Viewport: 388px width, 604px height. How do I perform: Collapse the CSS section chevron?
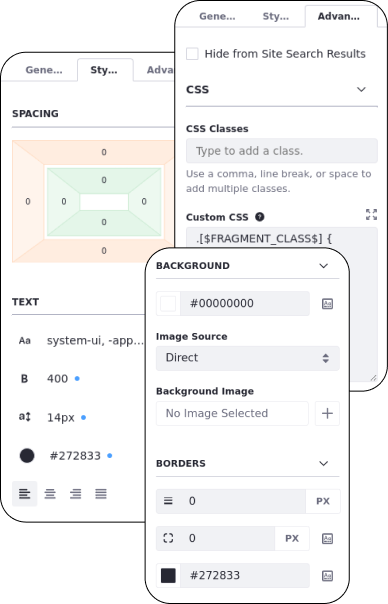pyautogui.click(x=361, y=89)
